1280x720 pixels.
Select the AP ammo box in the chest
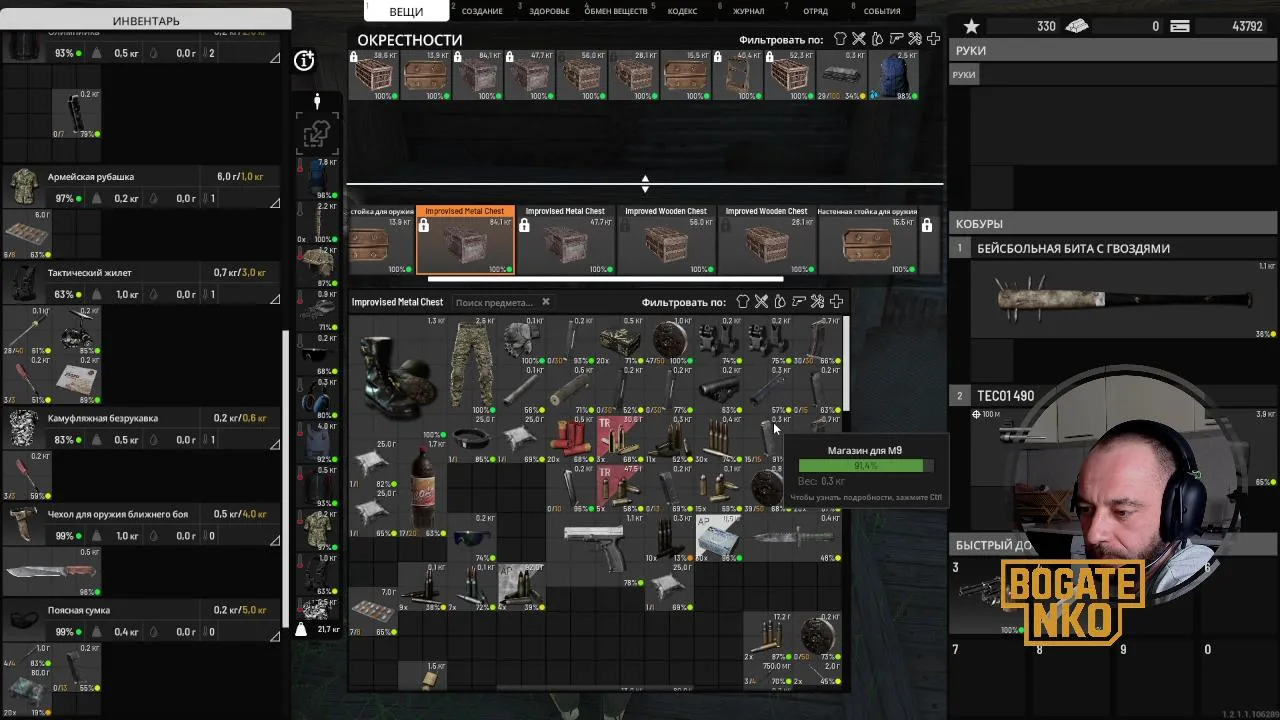tap(718, 540)
